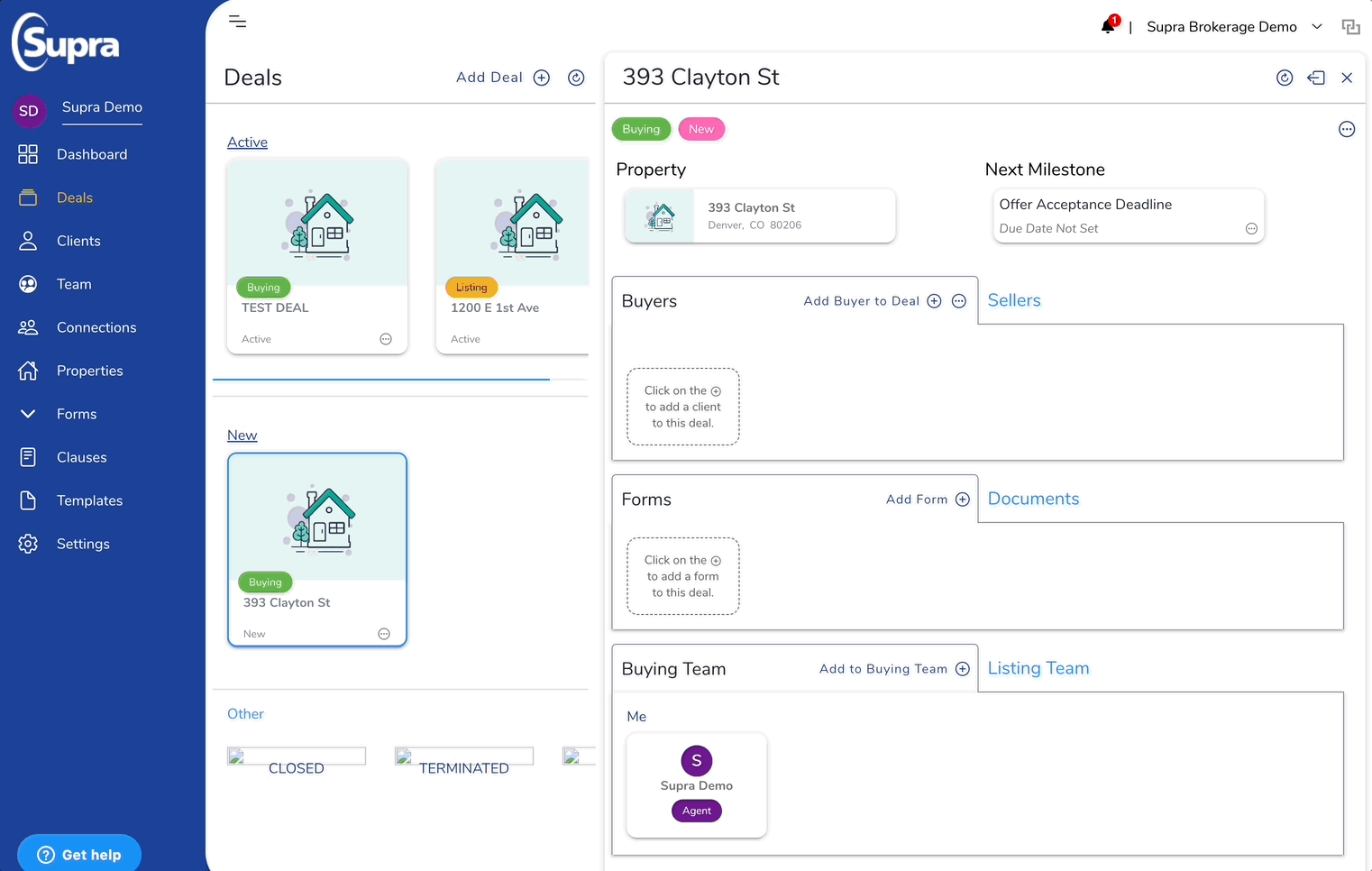The image size is (1372, 871).
Task: Click the Properties house icon
Action: [28, 371]
